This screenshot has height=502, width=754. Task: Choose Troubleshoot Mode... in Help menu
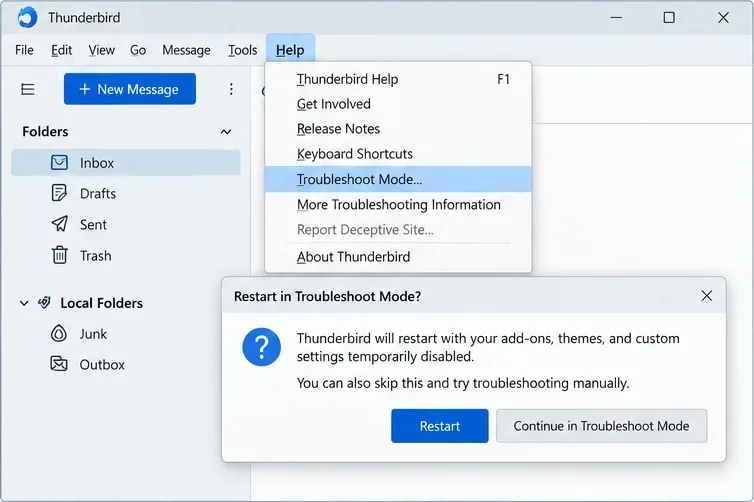398,179
